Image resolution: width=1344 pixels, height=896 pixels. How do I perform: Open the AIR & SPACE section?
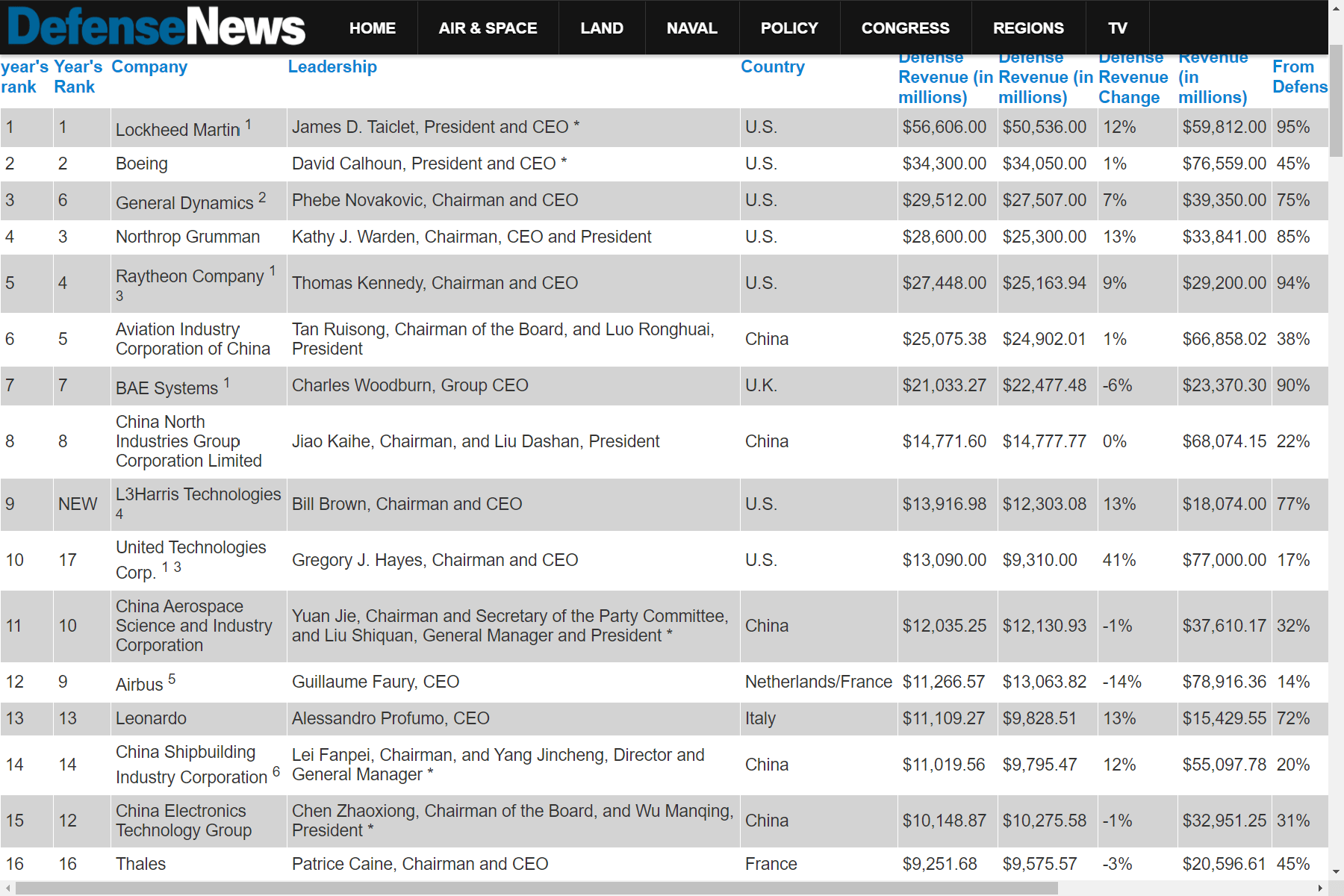pos(488,28)
